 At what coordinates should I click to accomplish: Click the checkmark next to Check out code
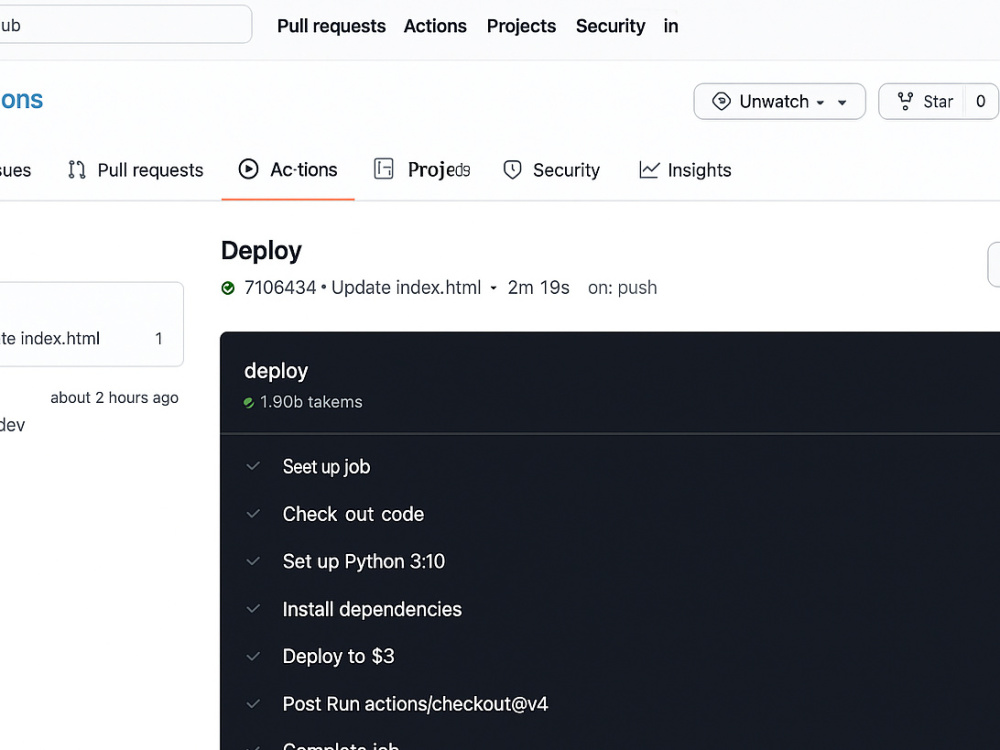click(x=253, y=513)
